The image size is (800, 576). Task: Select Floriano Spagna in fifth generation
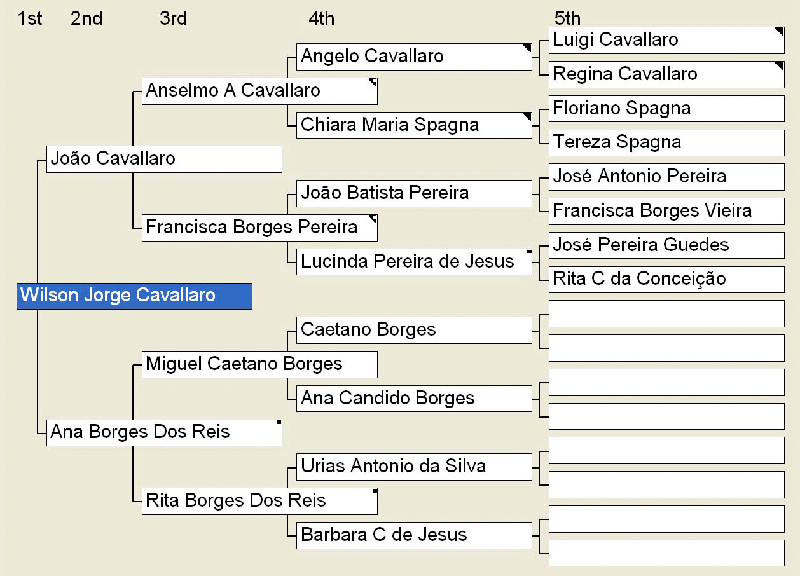pos(666,108)
